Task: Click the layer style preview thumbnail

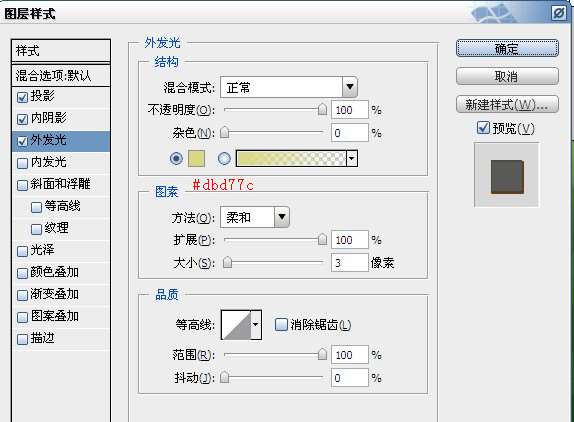Action: pos(507,175)
